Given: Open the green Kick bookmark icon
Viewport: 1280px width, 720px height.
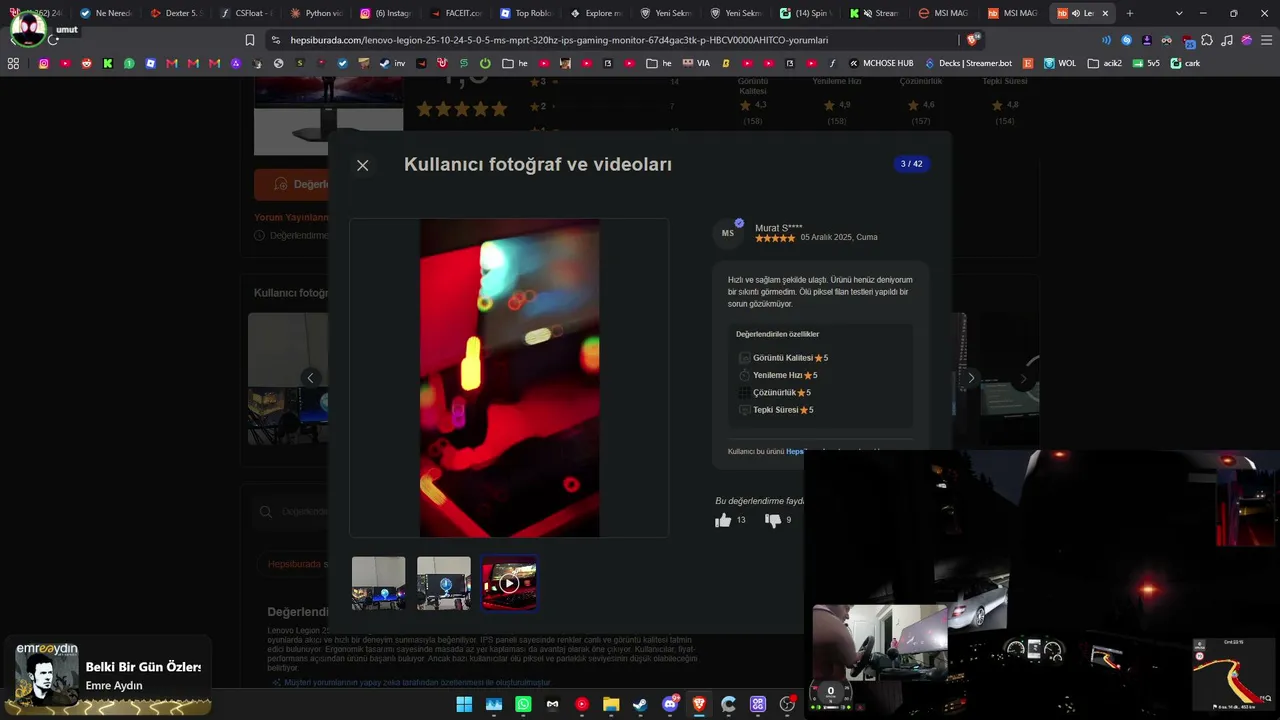Looking at the screenshot, I should 108,63.
